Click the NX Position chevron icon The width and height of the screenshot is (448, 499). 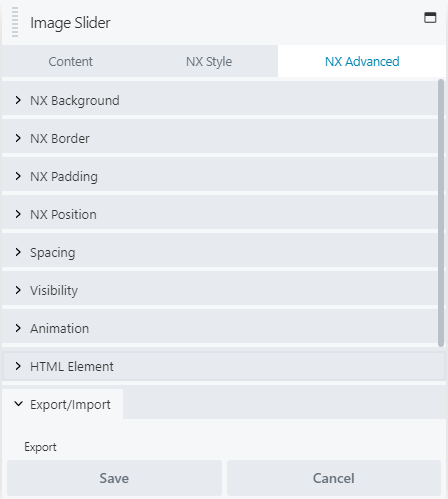click(18, 214)
